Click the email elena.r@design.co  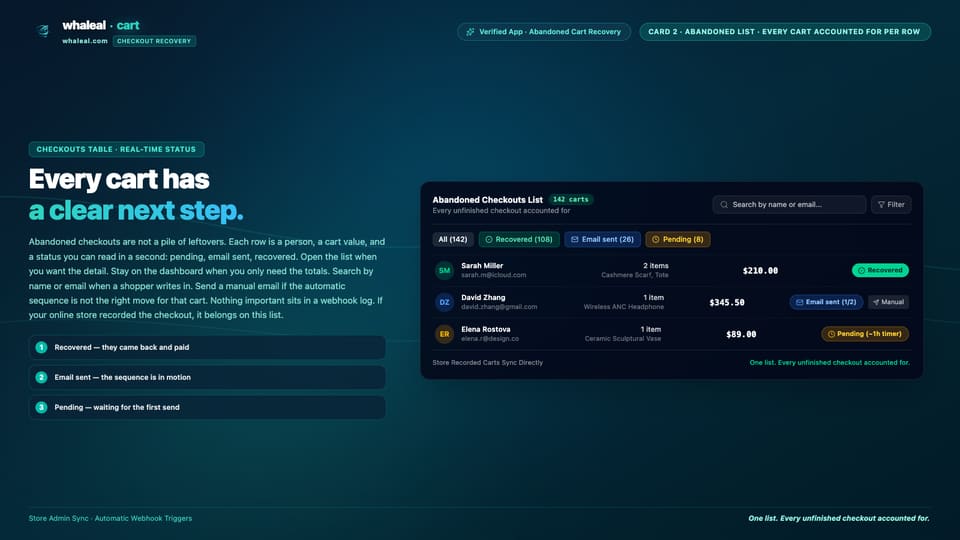pos(490,339)
